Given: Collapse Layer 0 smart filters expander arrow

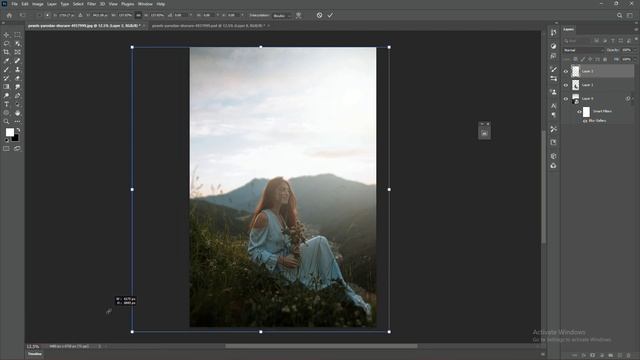Looking at the screenshot, I should click(633, 99).
